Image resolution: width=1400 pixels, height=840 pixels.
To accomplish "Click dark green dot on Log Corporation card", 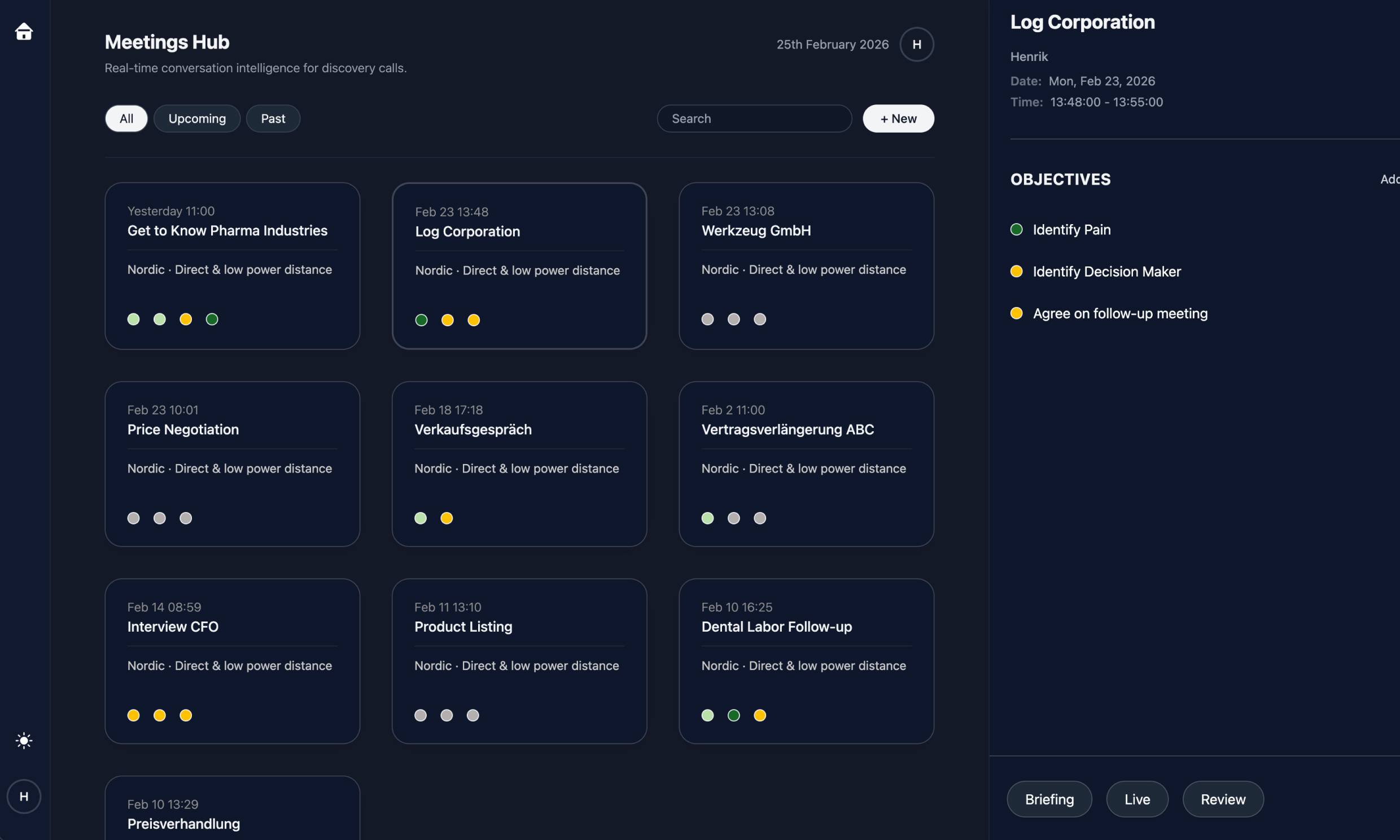I will click(421, 321).
